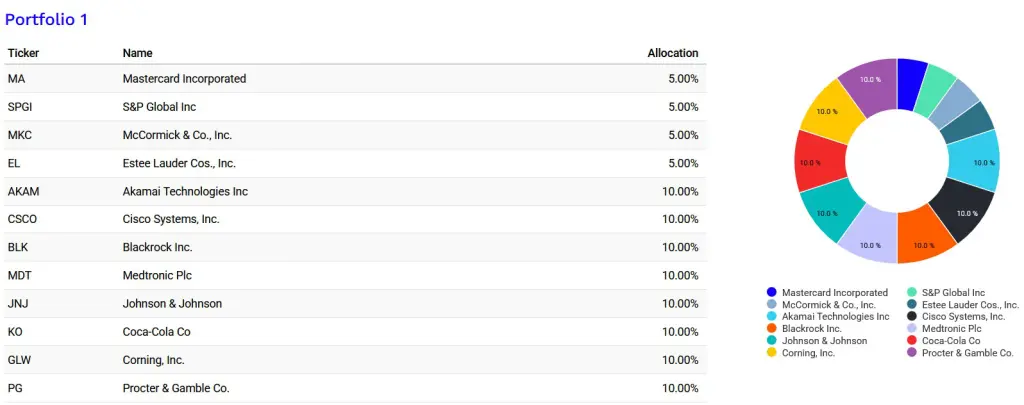
Task: Click the Name column header
Action: (137, 53)
